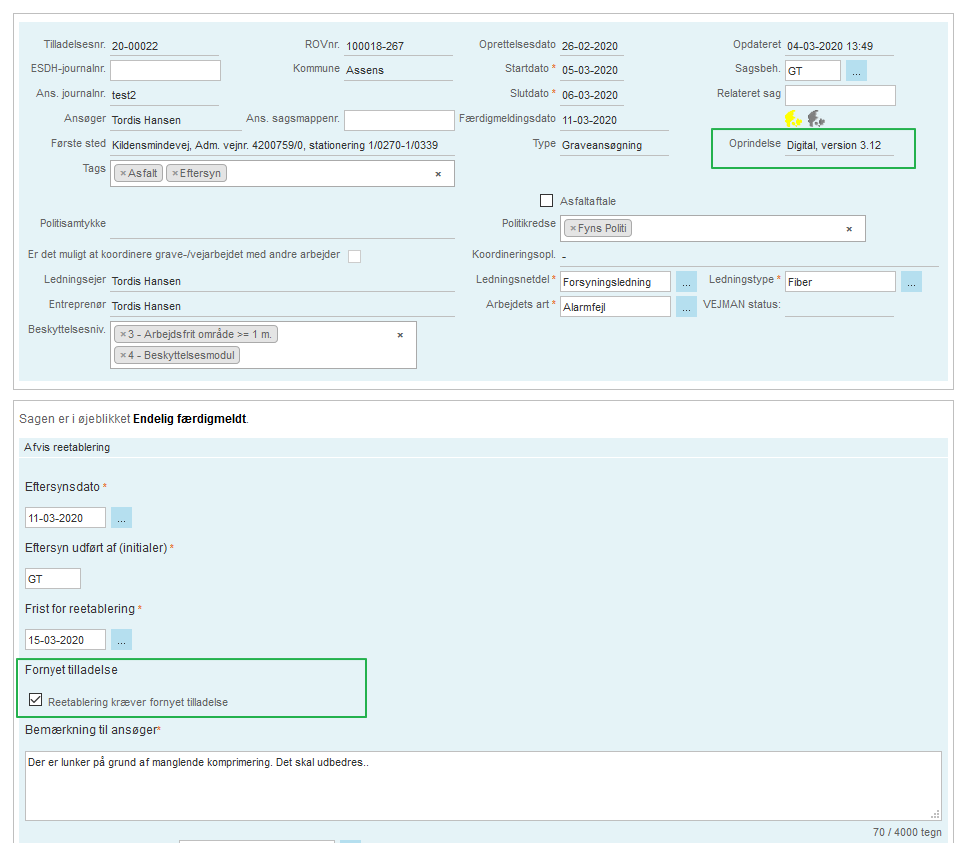The image size is (961, 843).
Task: Remove '3 - Arbejdsfrit område' protection level
Action: pos(123,334)
